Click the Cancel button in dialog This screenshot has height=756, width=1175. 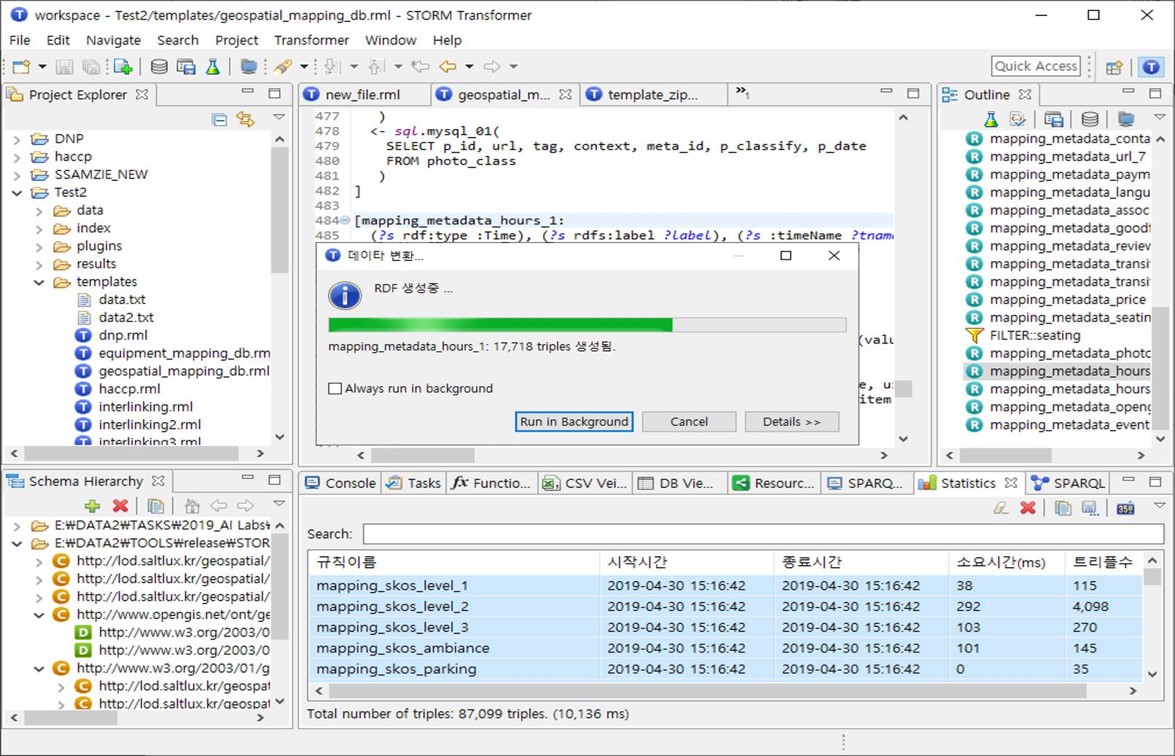pos(689,421)
